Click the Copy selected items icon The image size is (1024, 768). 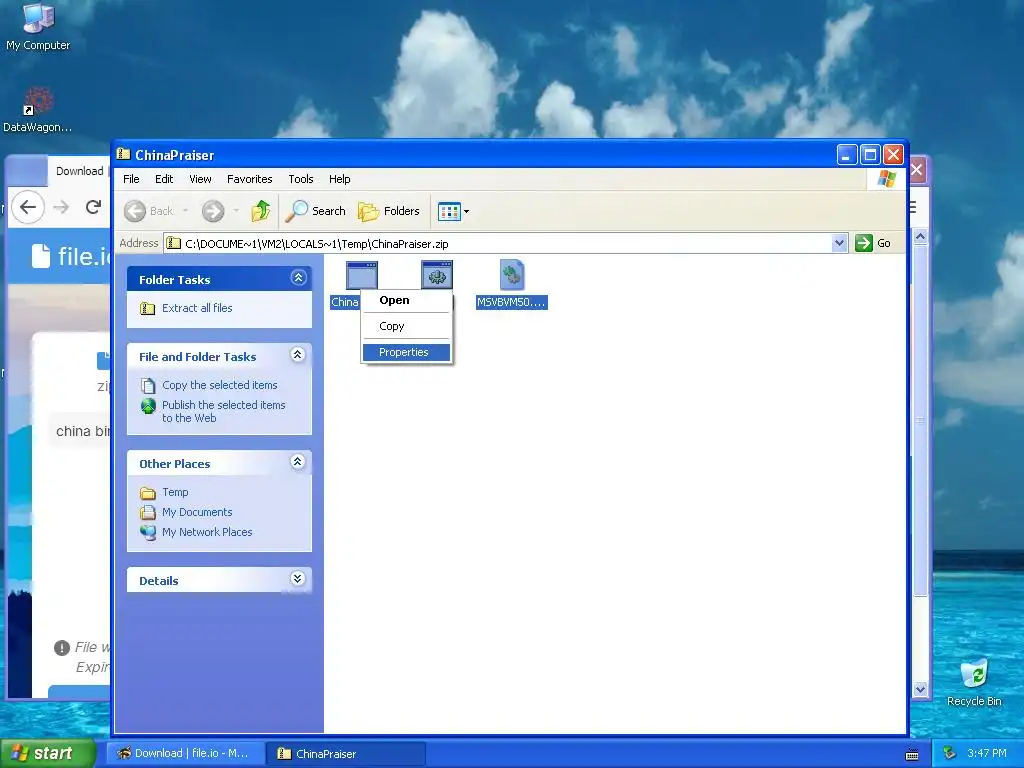(x=148, y=385)
